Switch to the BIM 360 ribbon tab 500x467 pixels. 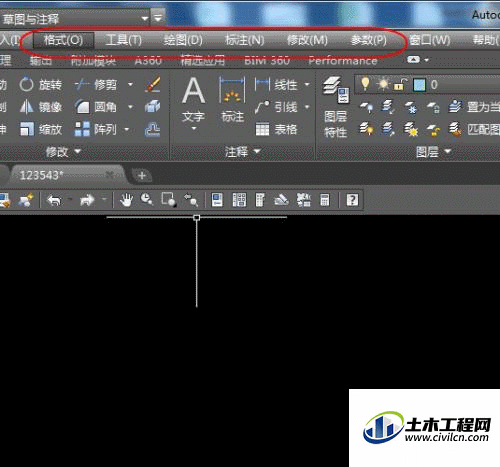[x=267, y=61]
